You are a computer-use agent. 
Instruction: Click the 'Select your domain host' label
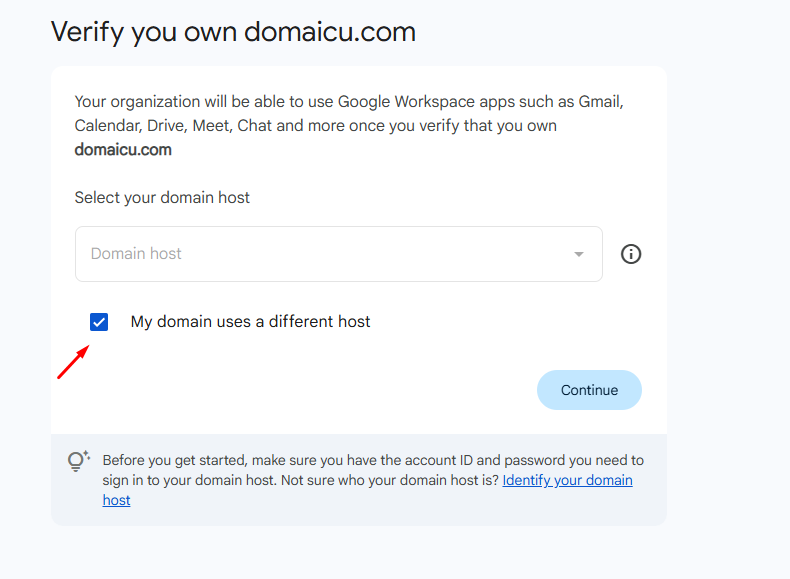(162, 198)
